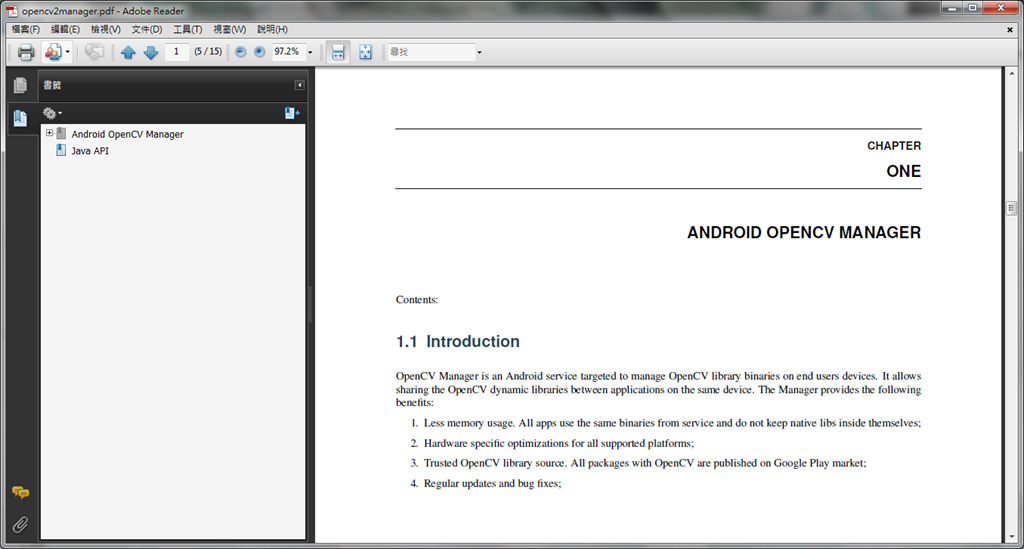
Task: Open the 工具(T) Tools menu
Action: point(187,29)
